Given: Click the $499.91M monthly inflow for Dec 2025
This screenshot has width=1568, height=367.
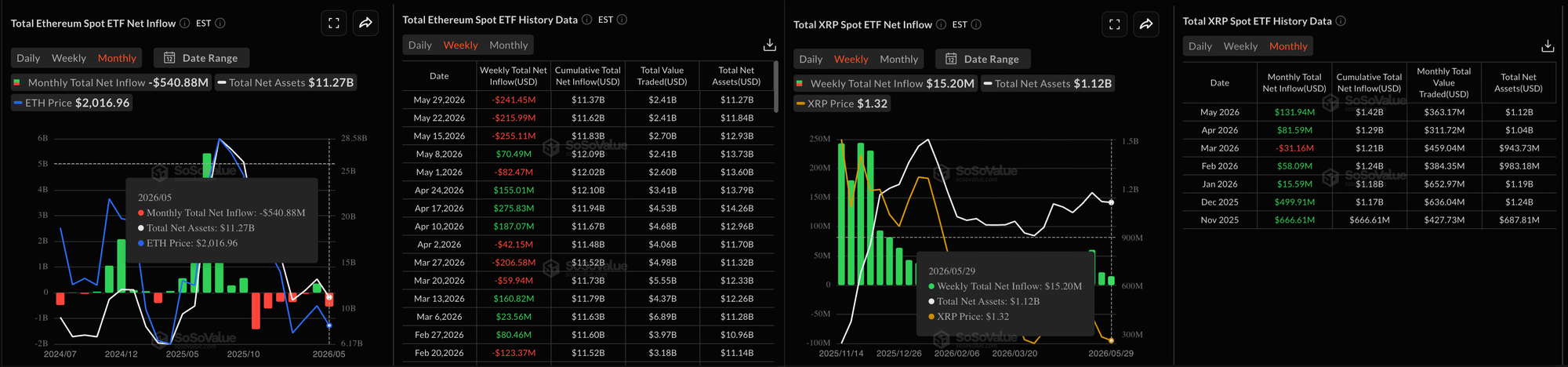Looking at the screenshot, I should (1294, 202).
